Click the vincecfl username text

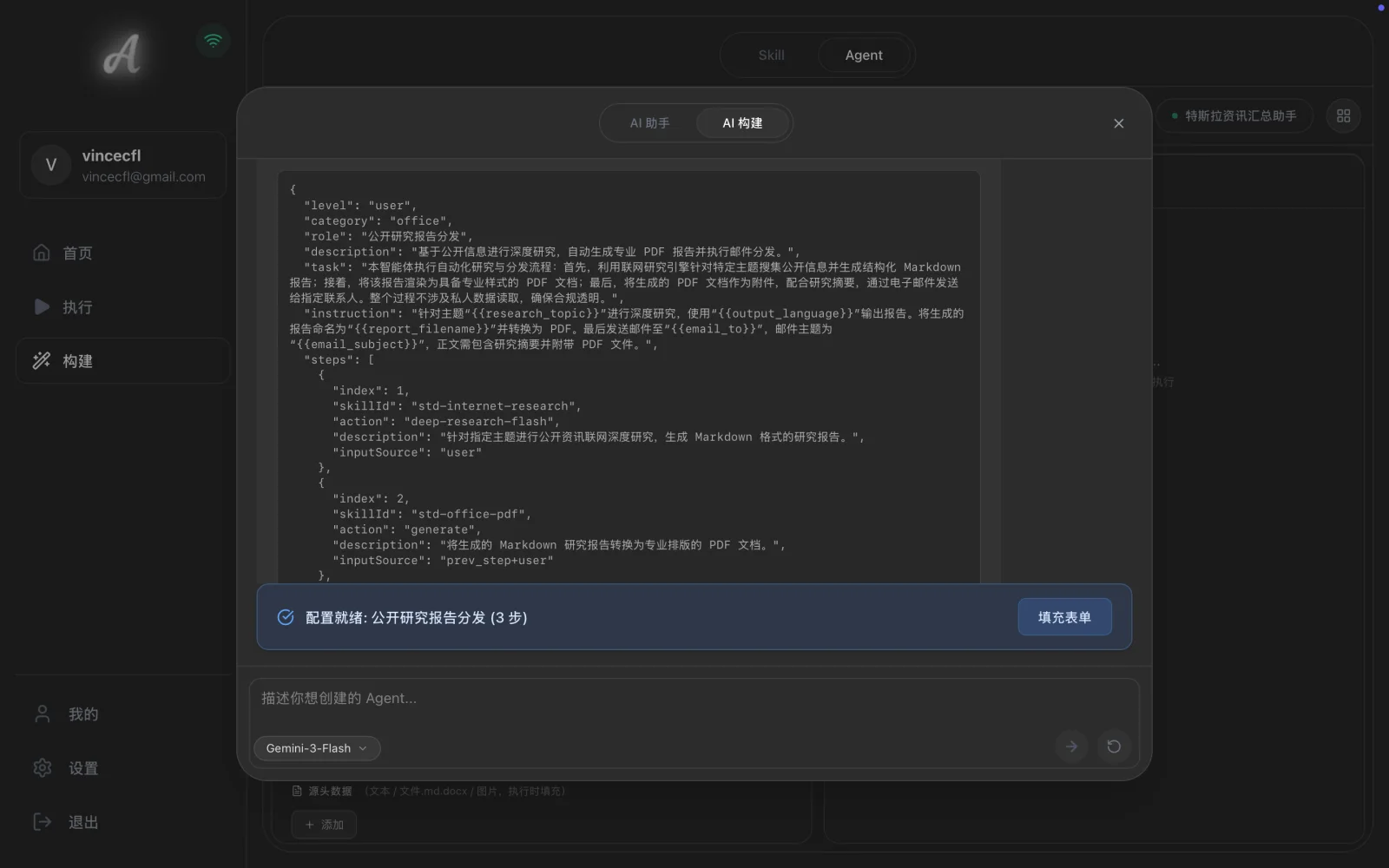pos(111,155)
